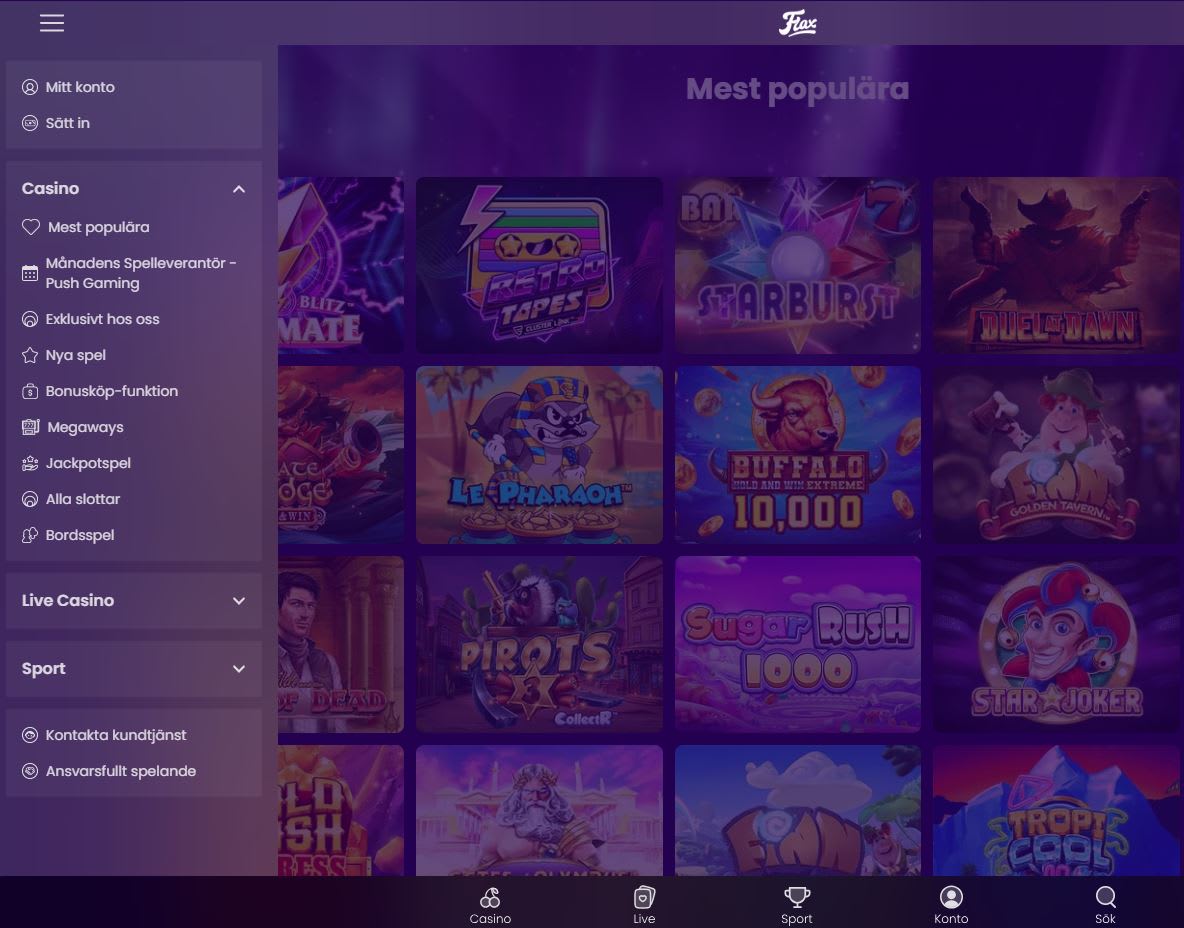This screenshot has width=1184, height=928.
Task: Click the star icon beside Nya spel
Action: point(29,355)
